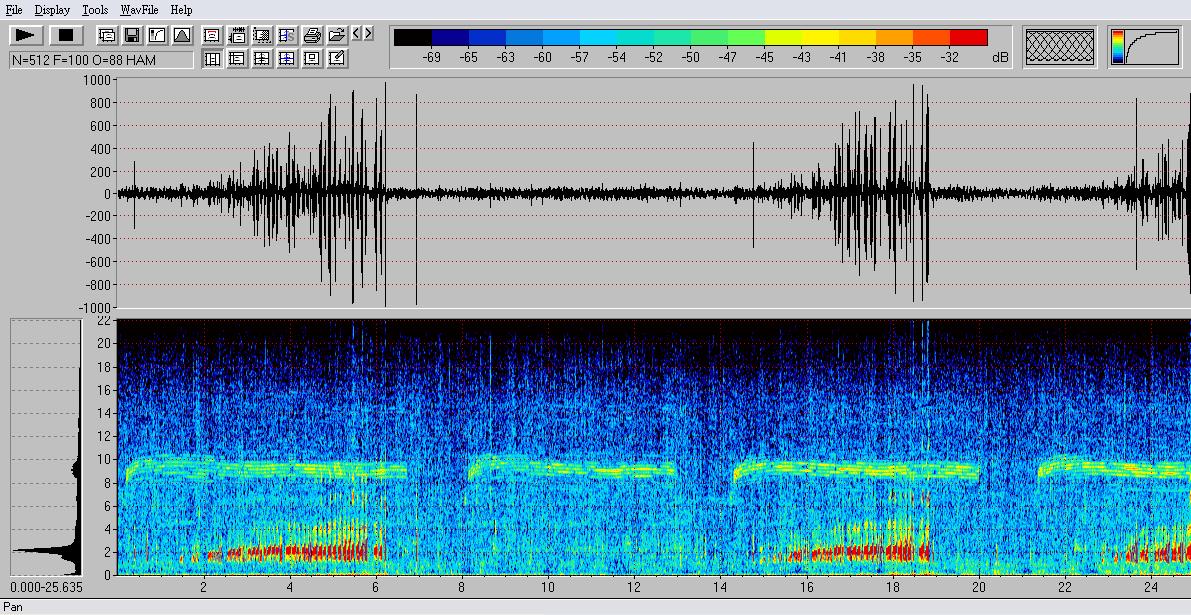Click the pencil edit icon
Viewport: 1191px width, 615px height.
(x=337, y=59)
